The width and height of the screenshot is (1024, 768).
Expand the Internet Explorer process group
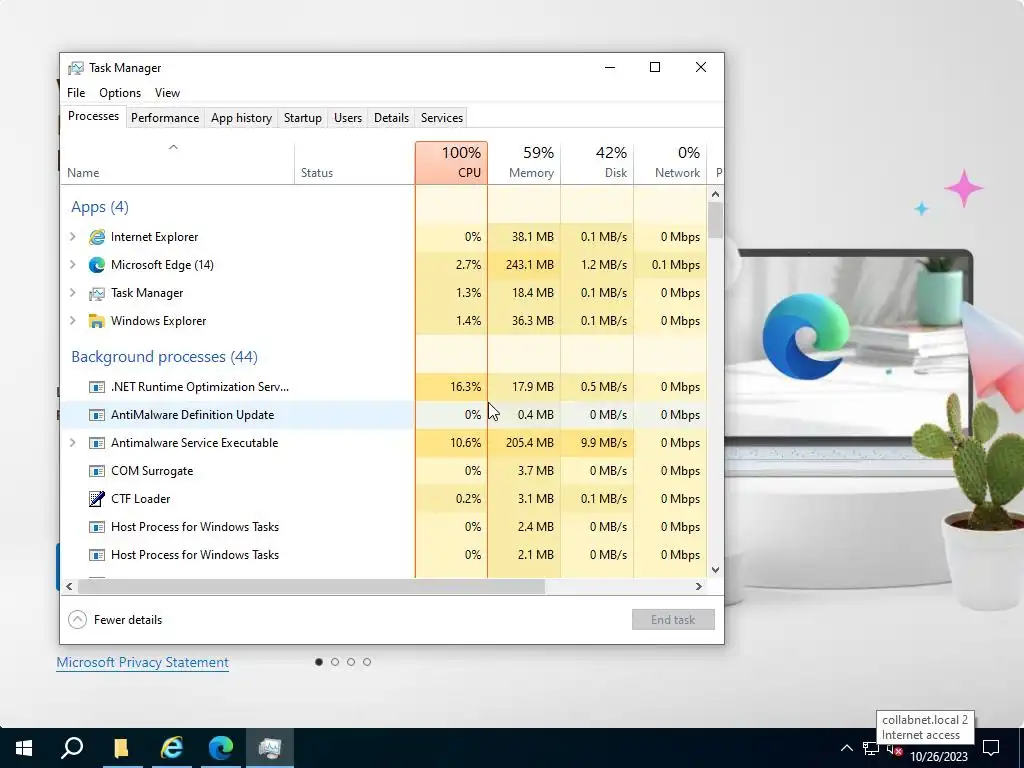72,237
